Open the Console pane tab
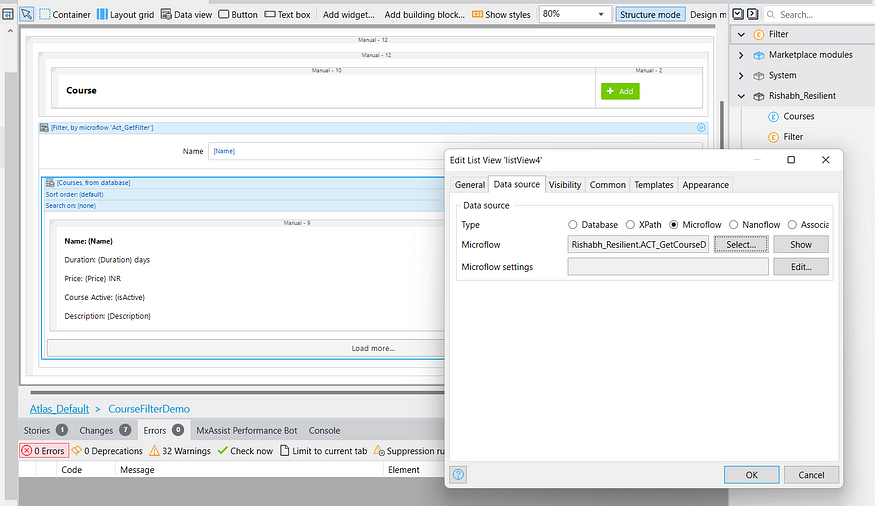Viewport: 875px width, 506px height. (x=324, y=431)
